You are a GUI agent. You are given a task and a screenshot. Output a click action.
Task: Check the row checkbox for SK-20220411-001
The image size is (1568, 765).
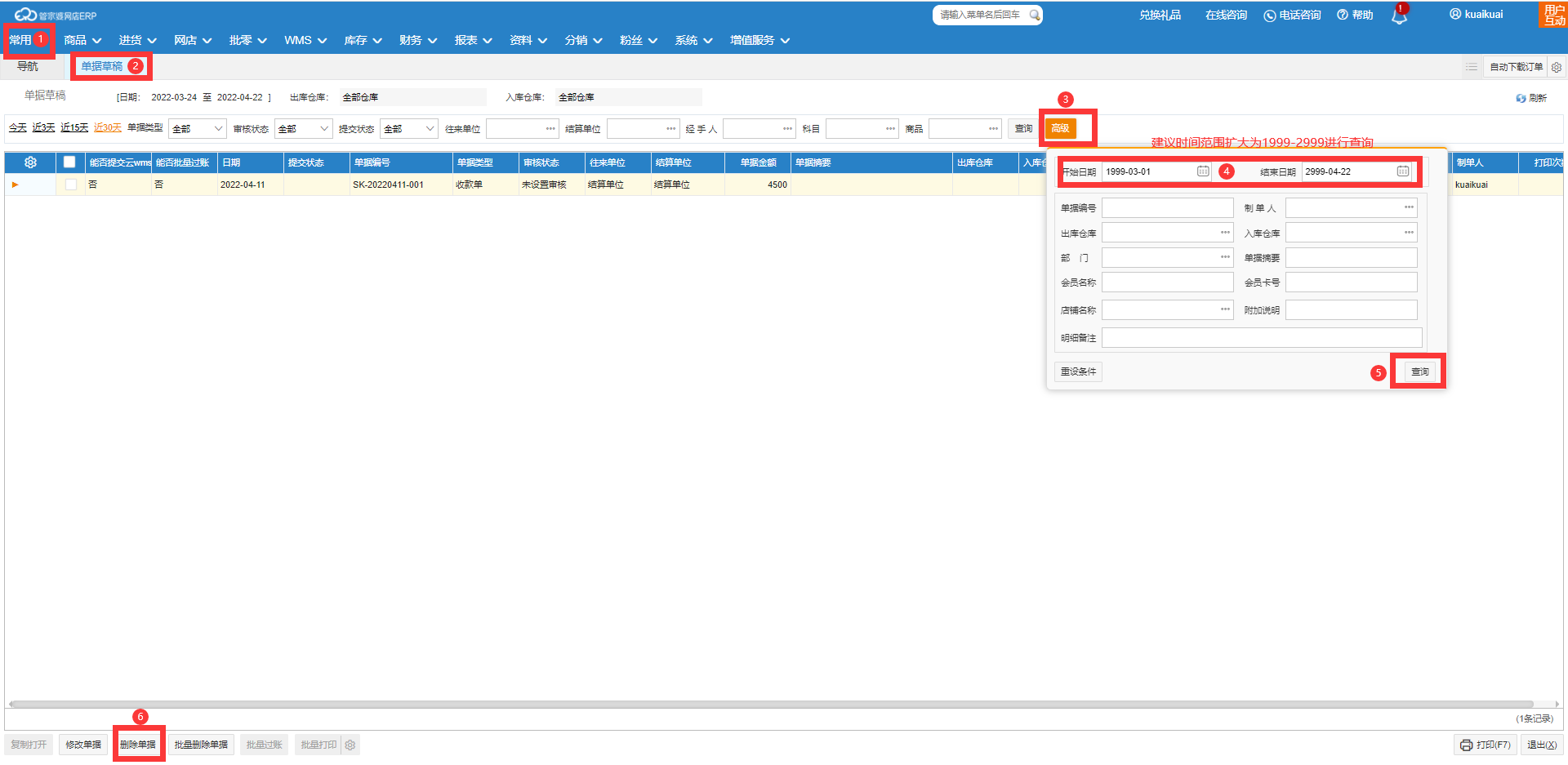coord(71,185)
